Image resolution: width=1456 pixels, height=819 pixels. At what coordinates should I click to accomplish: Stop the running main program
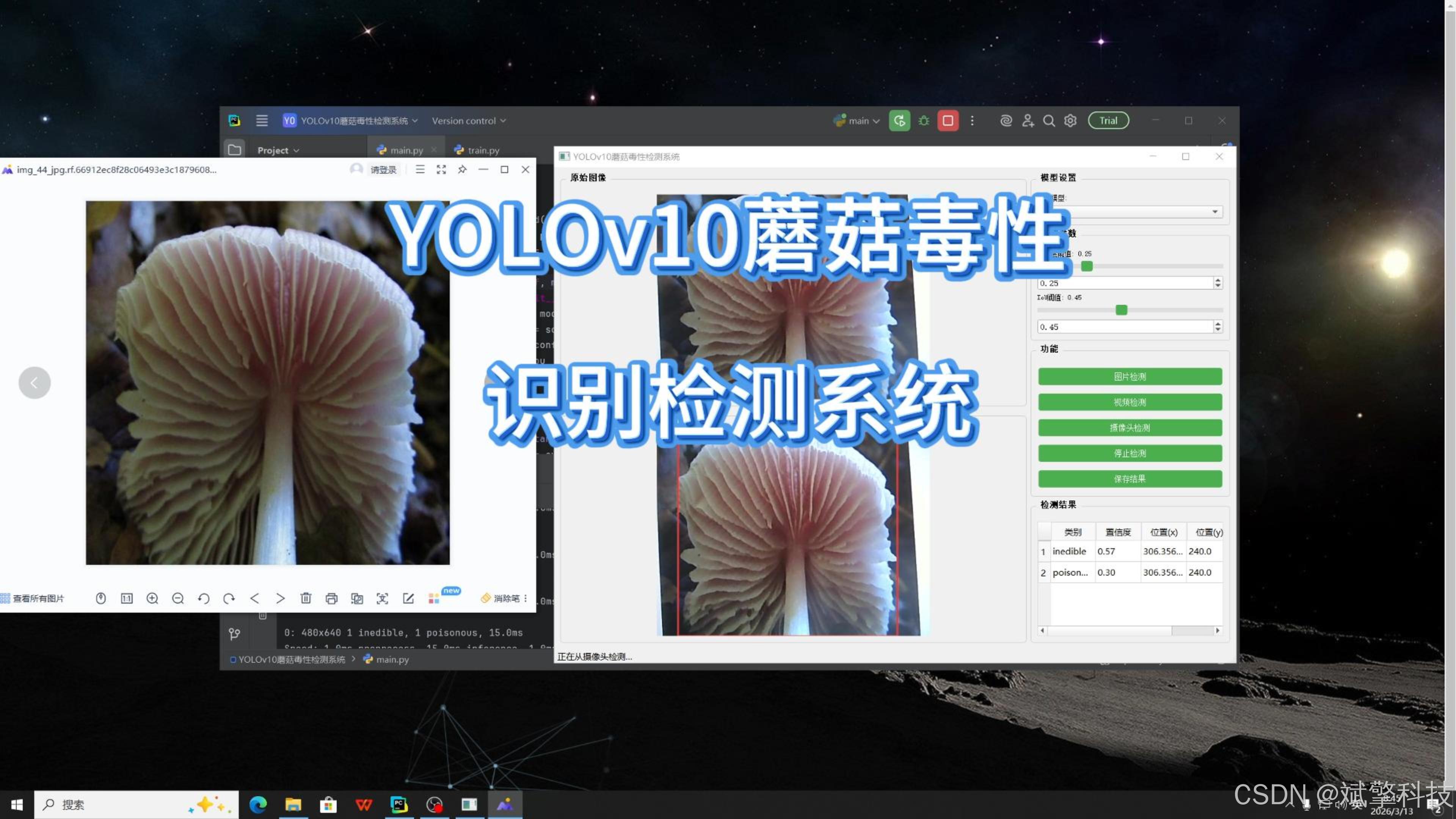click(948, 121)
